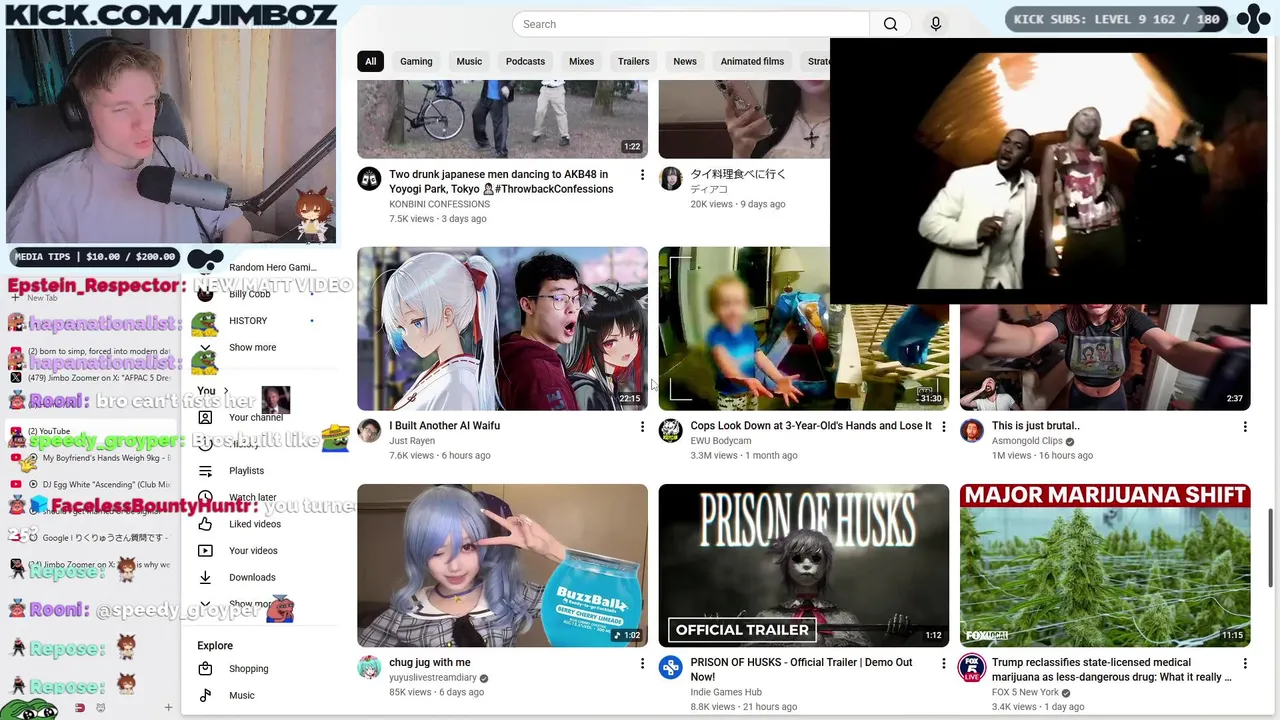The height and width of the screenshot is (720, 1280).
Task: Open options for Cops Look Down video
Action: 943,427
